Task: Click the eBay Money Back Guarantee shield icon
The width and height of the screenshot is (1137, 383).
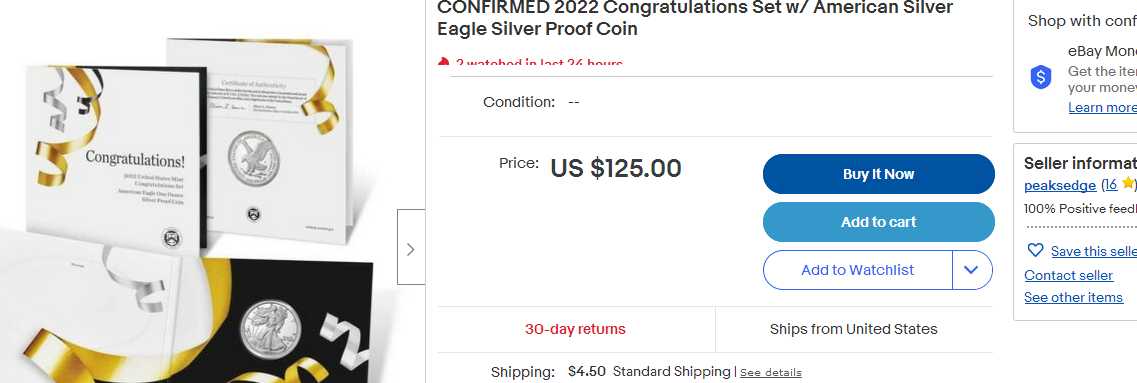Action: click(1041, 78)
